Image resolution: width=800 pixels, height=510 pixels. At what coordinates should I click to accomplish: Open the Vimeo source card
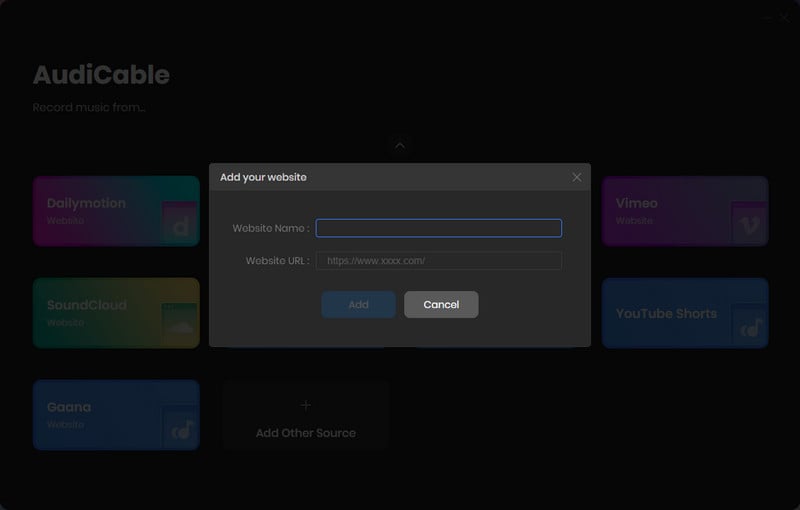coord(685,211)
